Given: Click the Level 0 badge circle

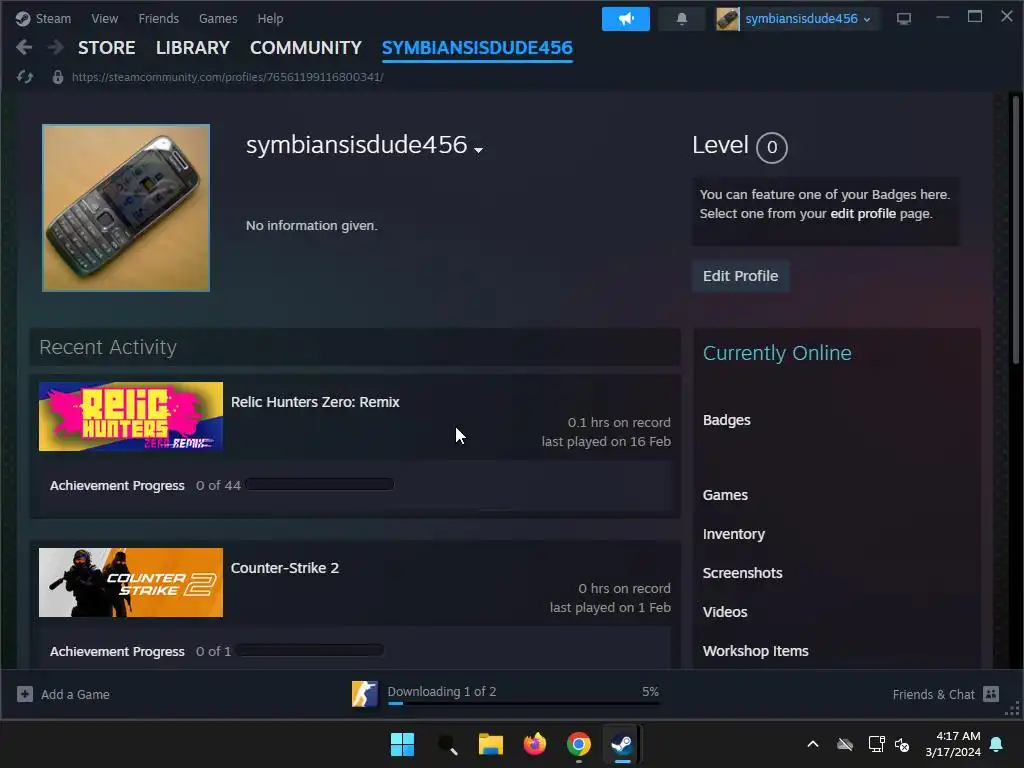Looking at the screenshot, I should coord(771,148).
